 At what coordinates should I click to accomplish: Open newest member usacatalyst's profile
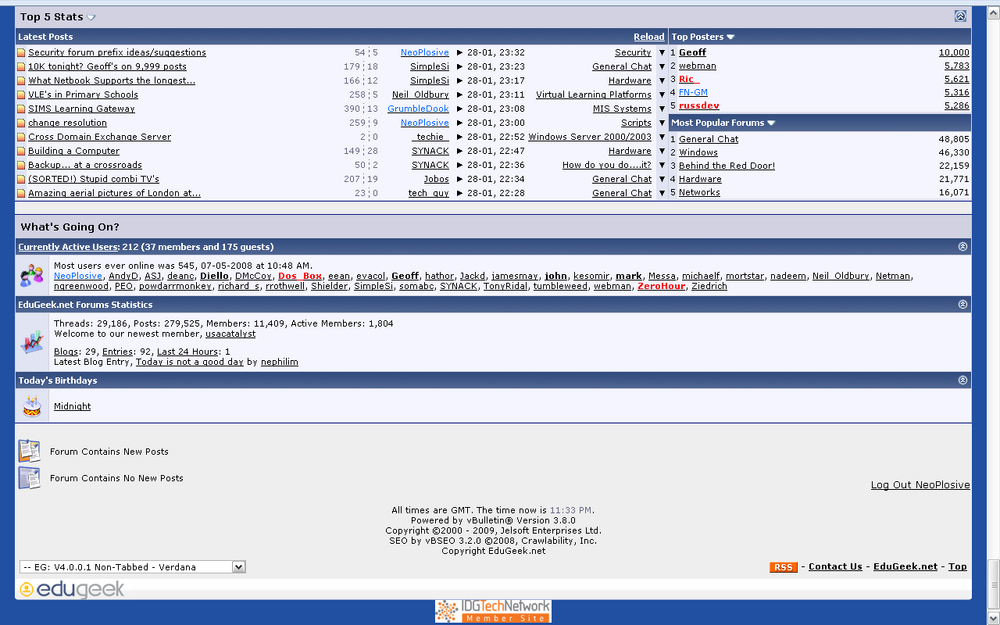point(230,334)
